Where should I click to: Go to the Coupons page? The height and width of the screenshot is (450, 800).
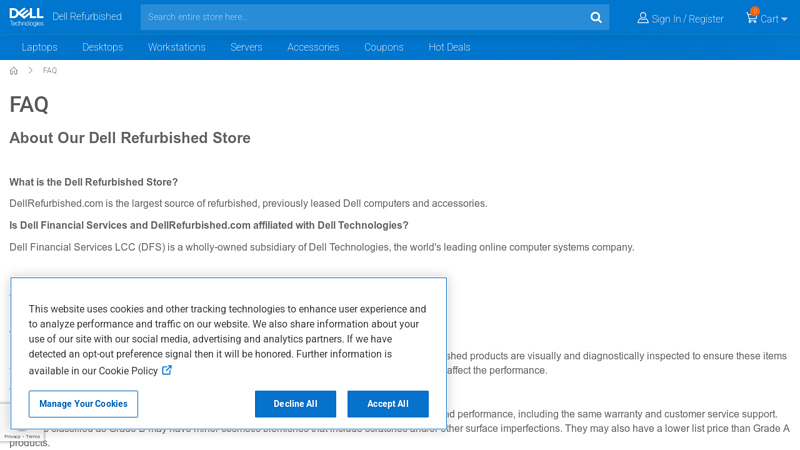[x=384, y=47]
